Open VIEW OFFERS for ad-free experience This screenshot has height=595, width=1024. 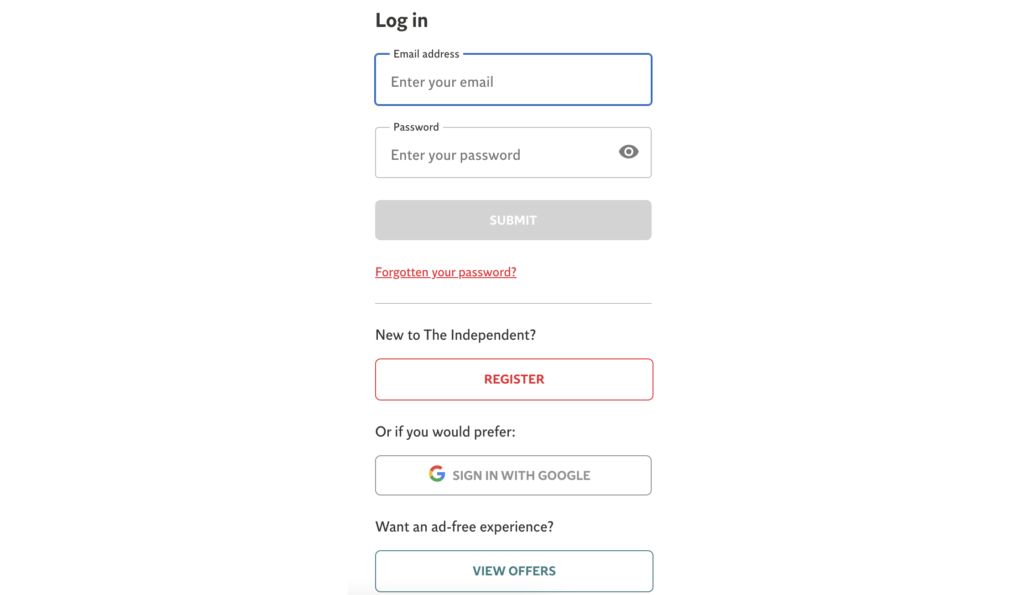coord(514,571)
